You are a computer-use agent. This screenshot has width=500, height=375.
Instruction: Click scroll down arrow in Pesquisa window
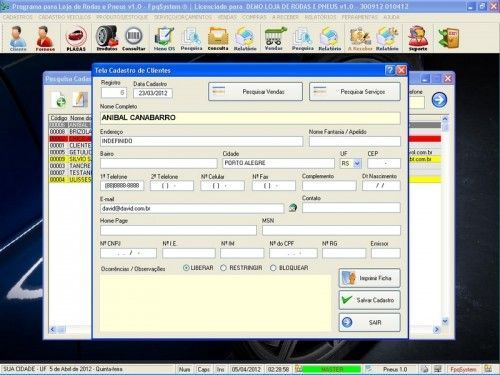point(445,321)
